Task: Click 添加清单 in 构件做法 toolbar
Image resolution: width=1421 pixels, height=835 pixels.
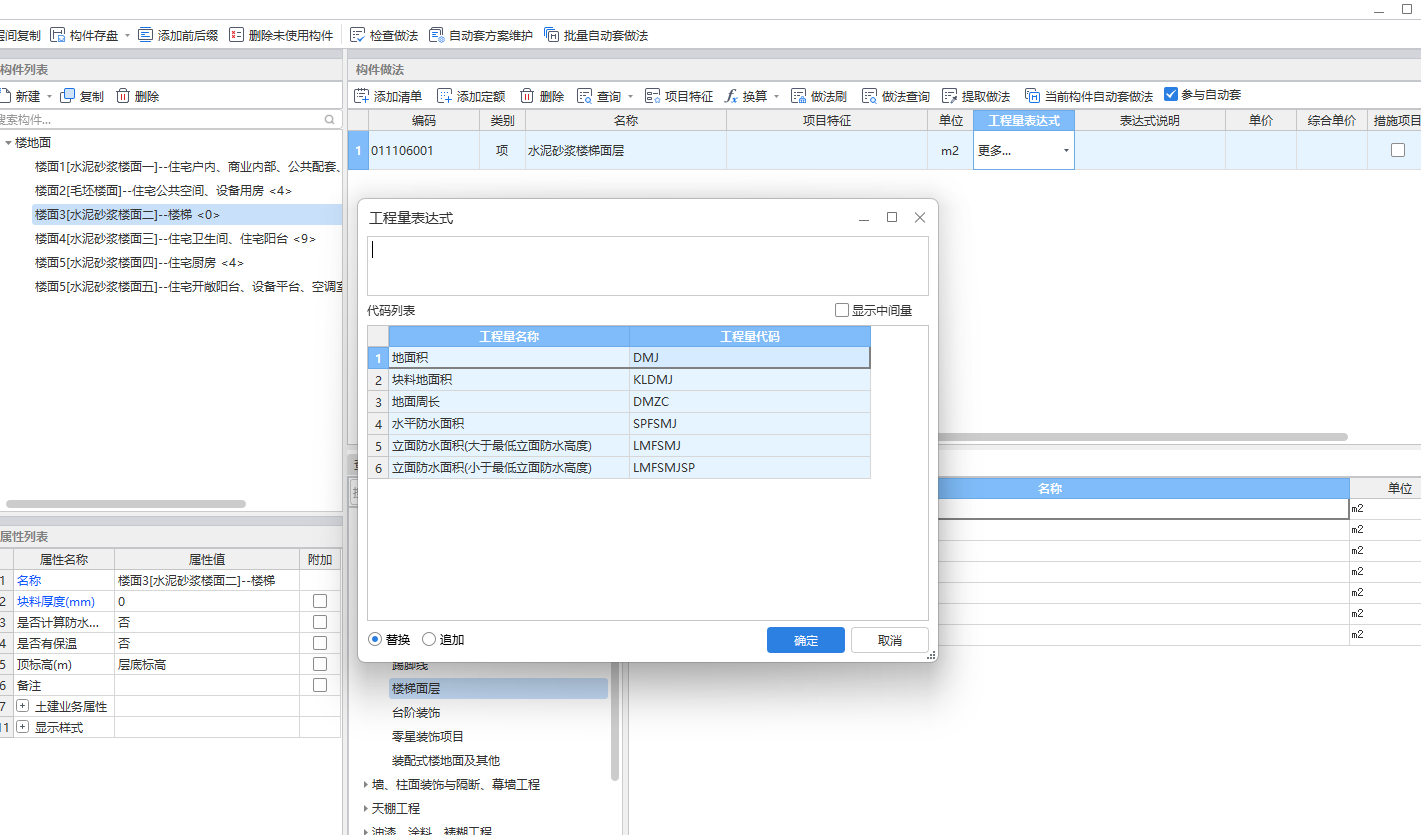Action: click(x=388, y=96)
